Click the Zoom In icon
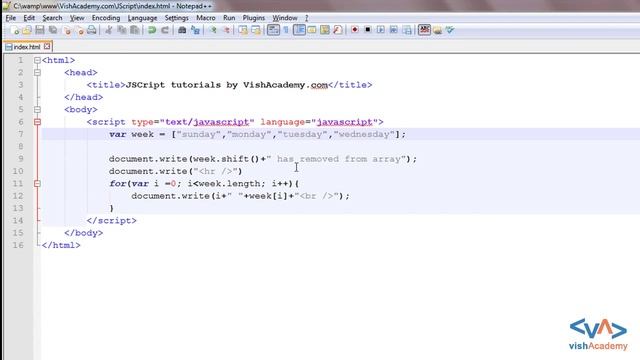 coord(213,30)
